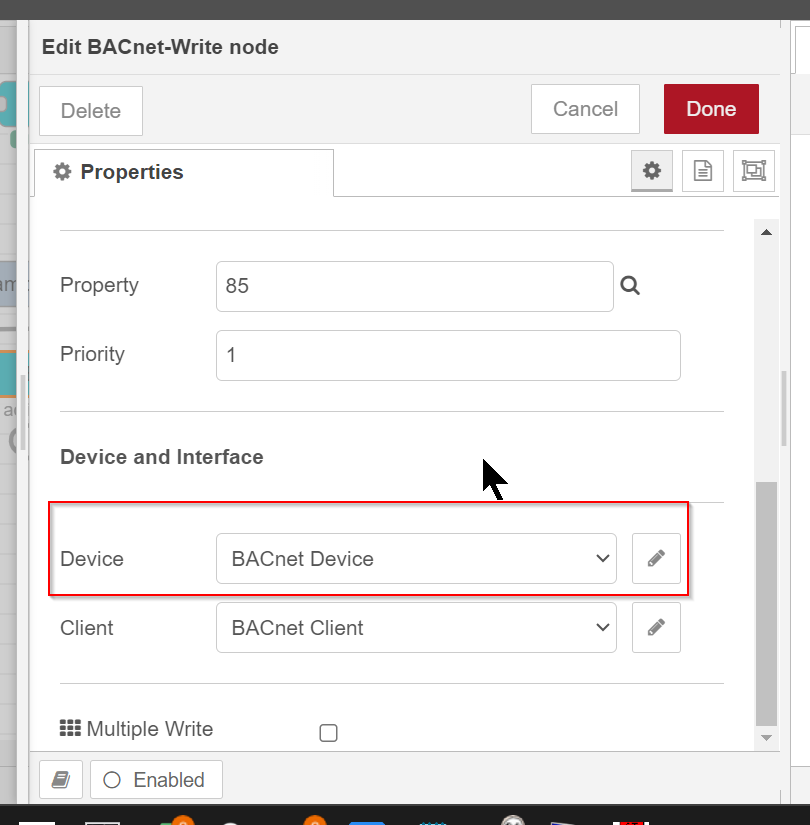Click the scrollbar up arrow
This screenshot has height=825, width=810.
(766, 232)
